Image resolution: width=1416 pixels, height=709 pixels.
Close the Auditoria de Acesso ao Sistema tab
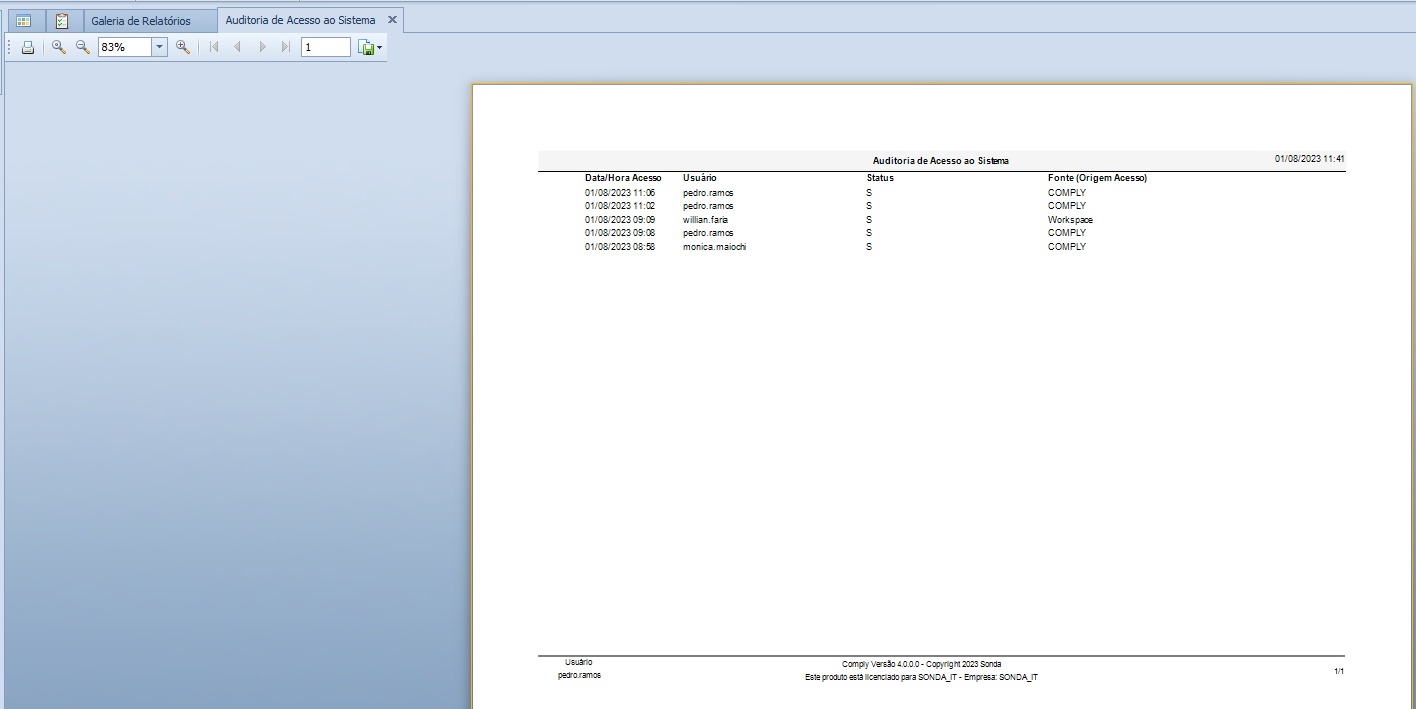tap(392, 20)
